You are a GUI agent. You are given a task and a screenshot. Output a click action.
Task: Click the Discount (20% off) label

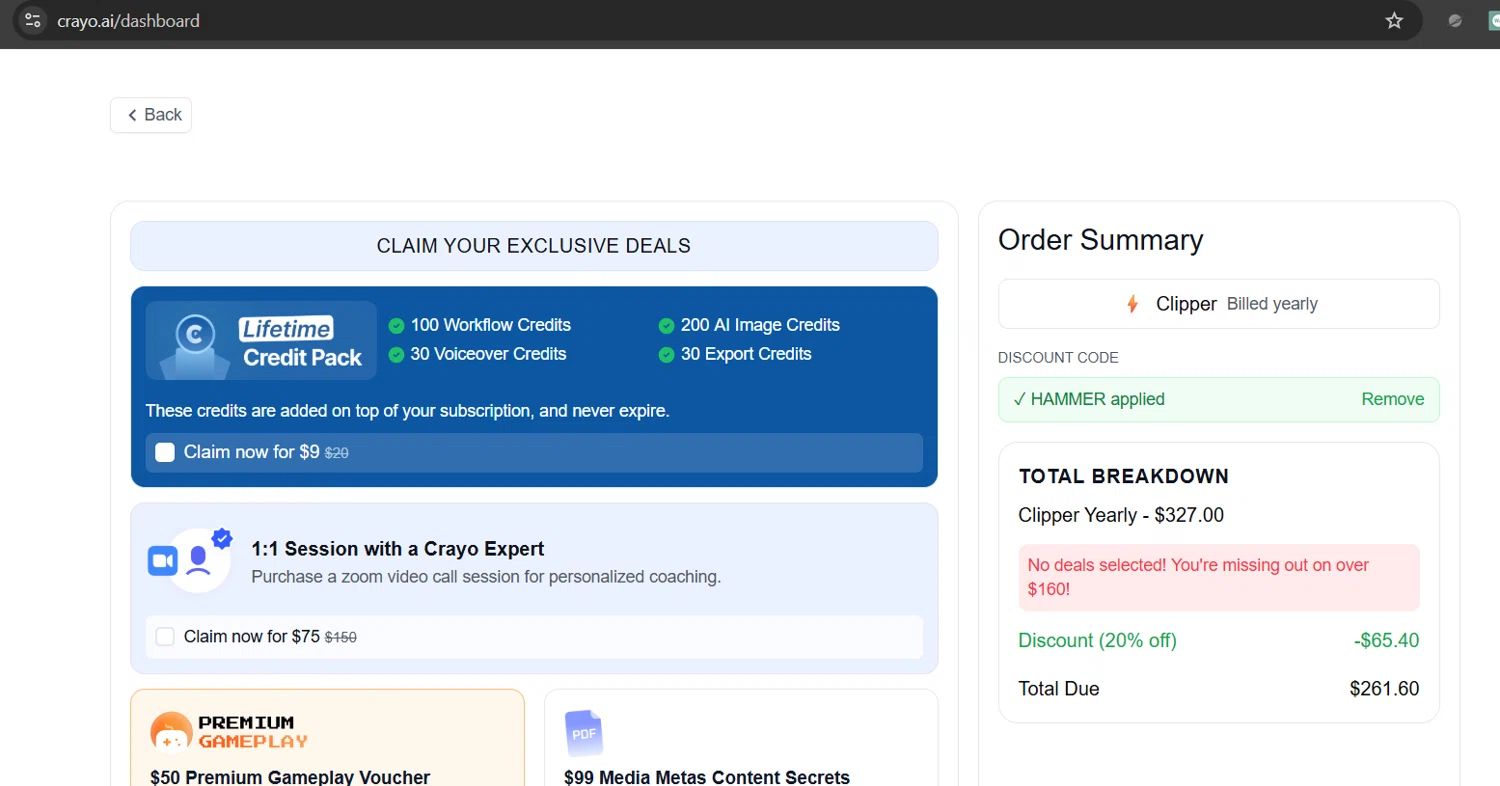[x=1097, y=641]
